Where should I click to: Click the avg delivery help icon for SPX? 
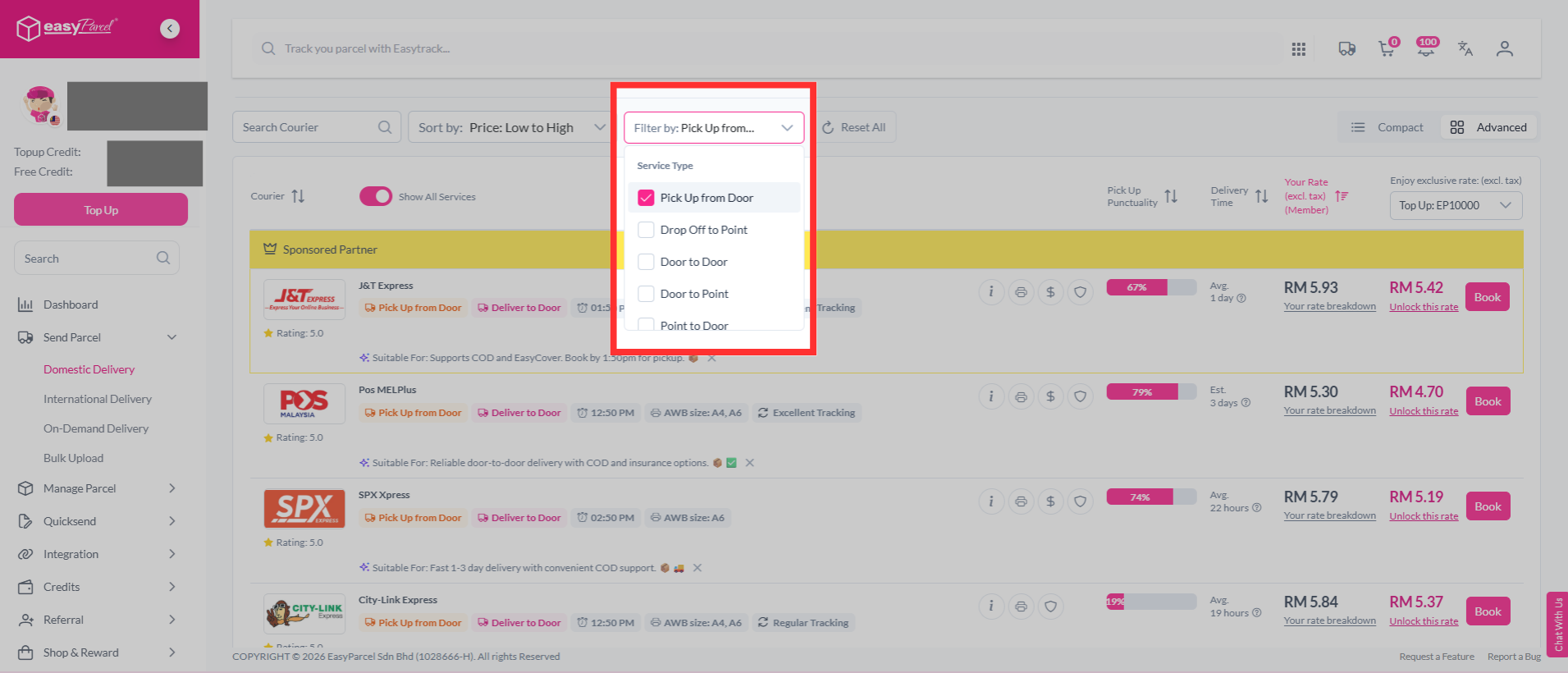1257,508
